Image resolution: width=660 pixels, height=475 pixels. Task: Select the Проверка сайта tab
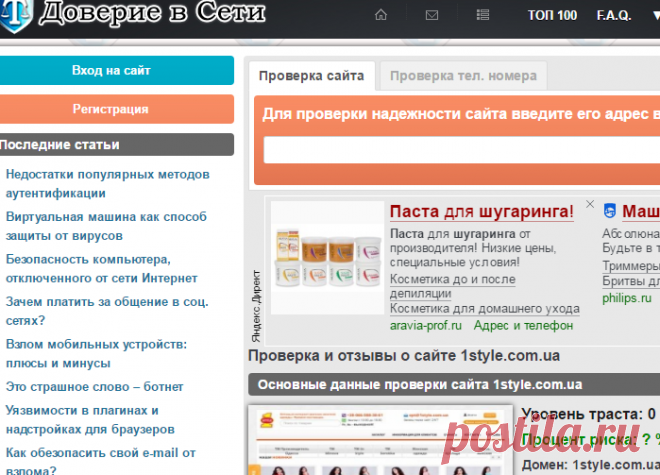(311, 76)
